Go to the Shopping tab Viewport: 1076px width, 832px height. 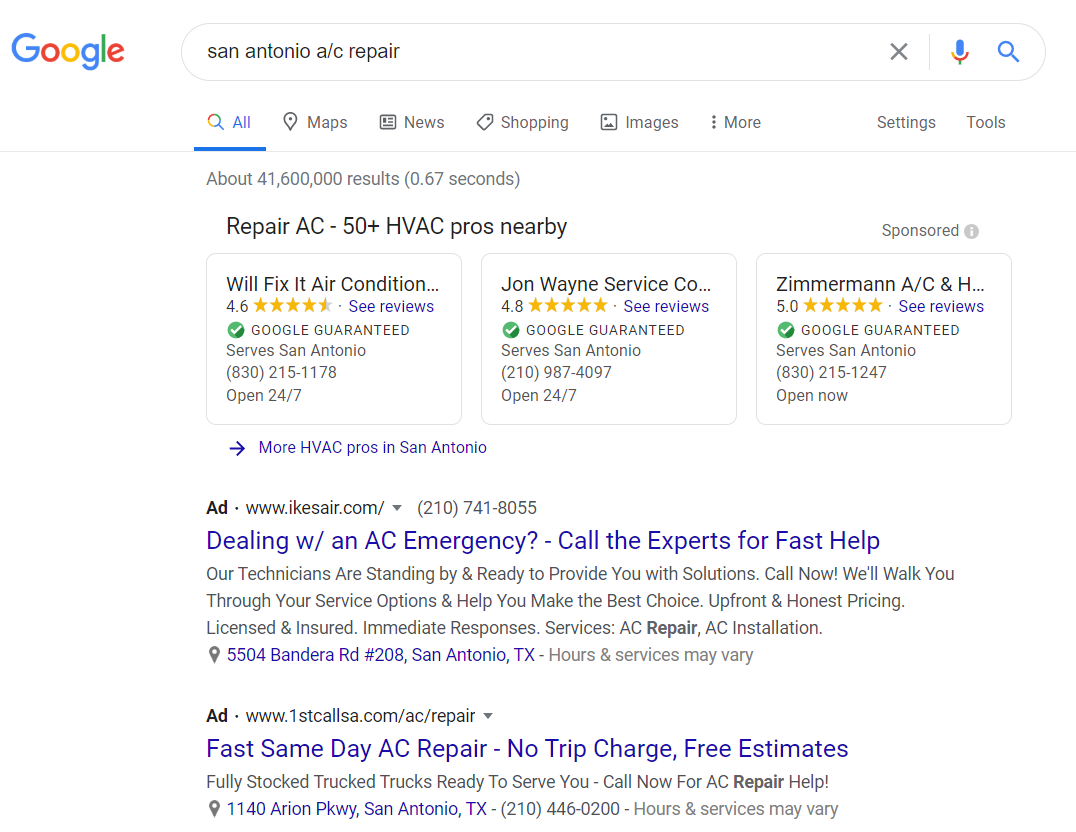[x=523, y=123]
